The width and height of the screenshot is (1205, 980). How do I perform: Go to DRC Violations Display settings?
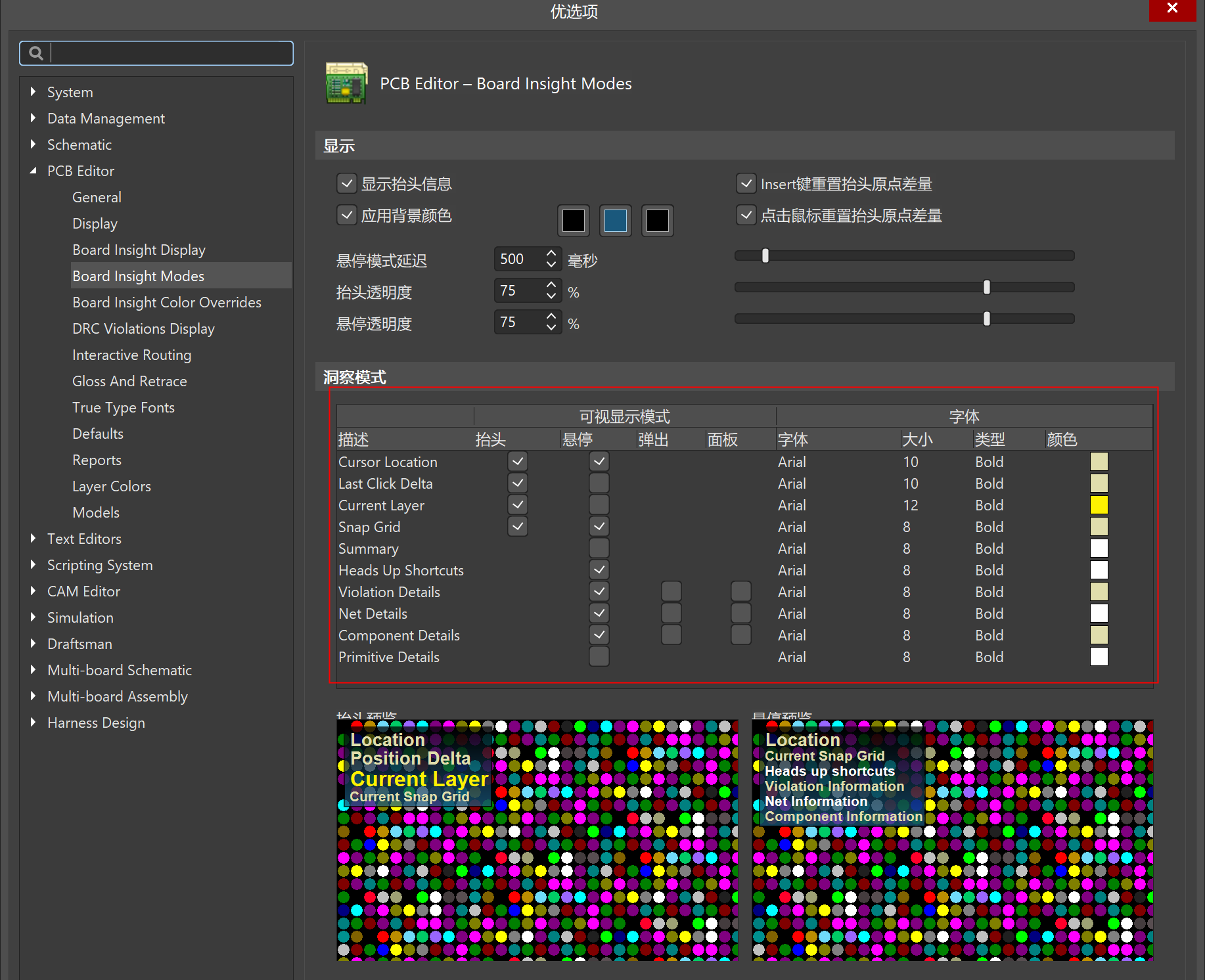143,328
